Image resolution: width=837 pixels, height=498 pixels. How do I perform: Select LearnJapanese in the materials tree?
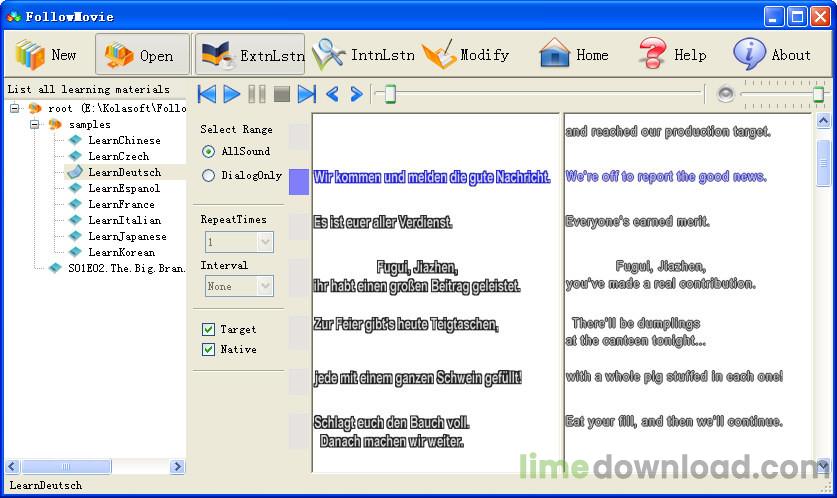127,236
